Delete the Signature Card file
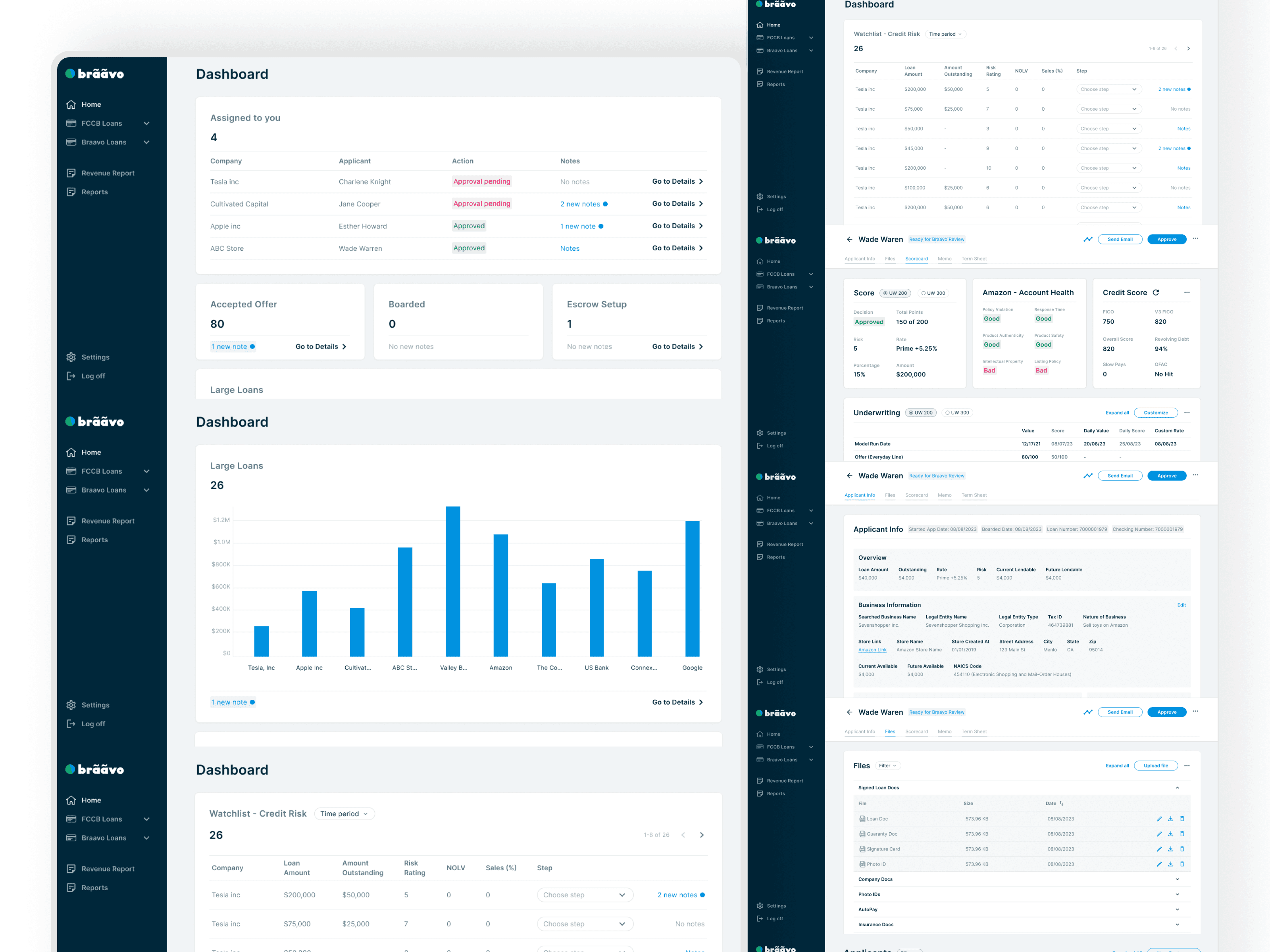The width and height of the screenshot is (1270, 952). tap(1182, 849)
